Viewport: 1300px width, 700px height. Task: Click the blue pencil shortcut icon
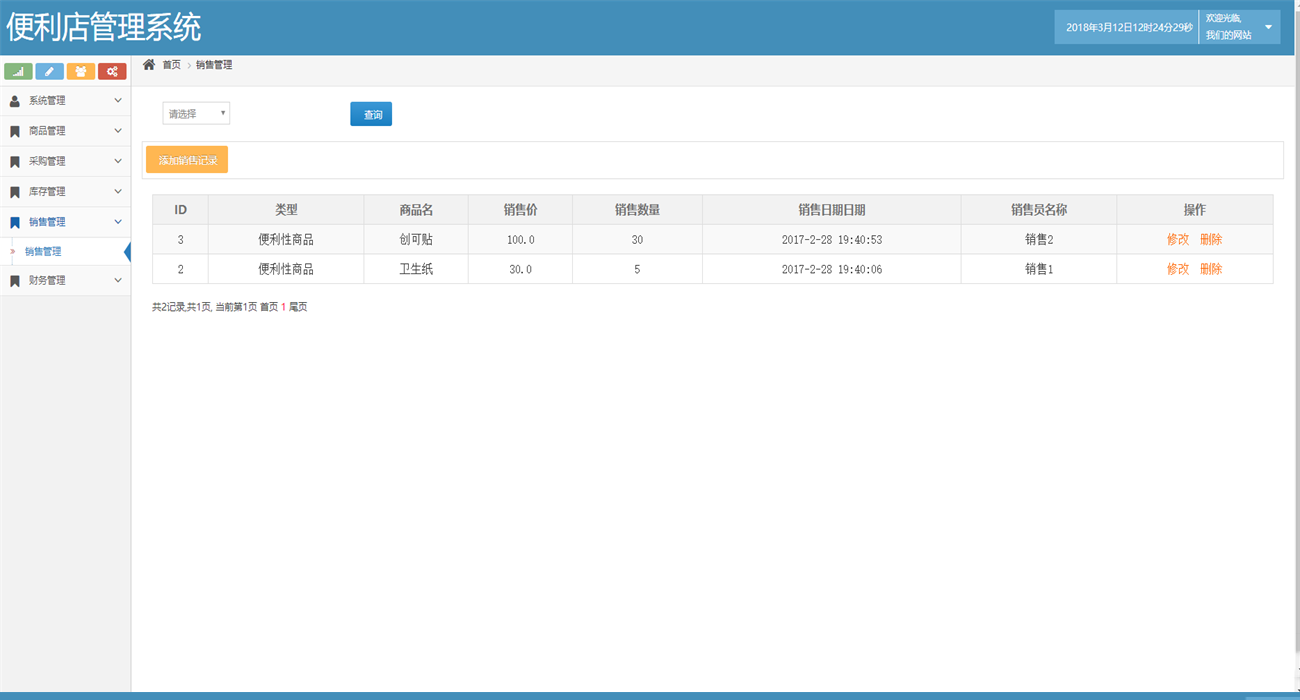click(50, 71)
